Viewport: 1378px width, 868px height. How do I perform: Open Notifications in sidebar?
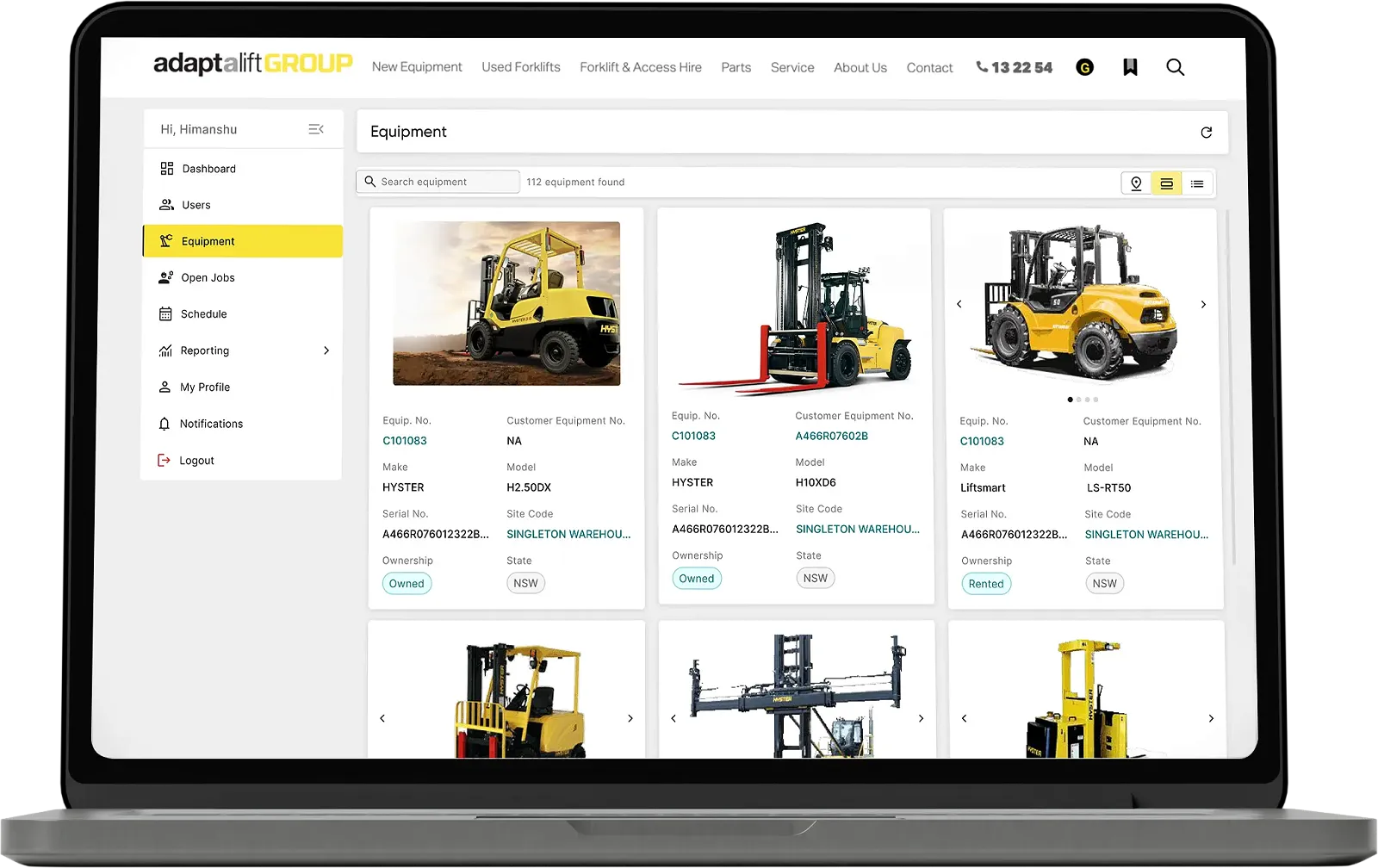click(242, 424)
